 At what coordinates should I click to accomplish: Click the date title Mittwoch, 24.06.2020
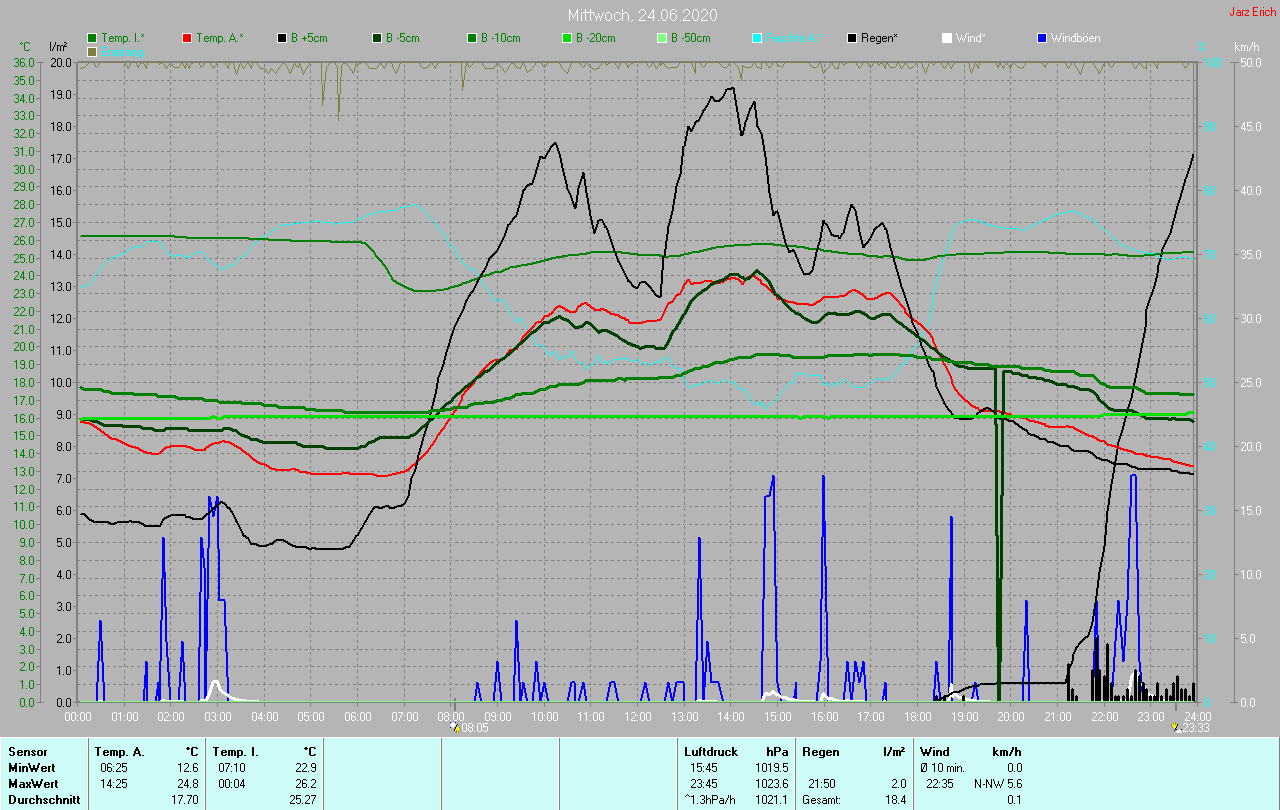click(642, 15)
